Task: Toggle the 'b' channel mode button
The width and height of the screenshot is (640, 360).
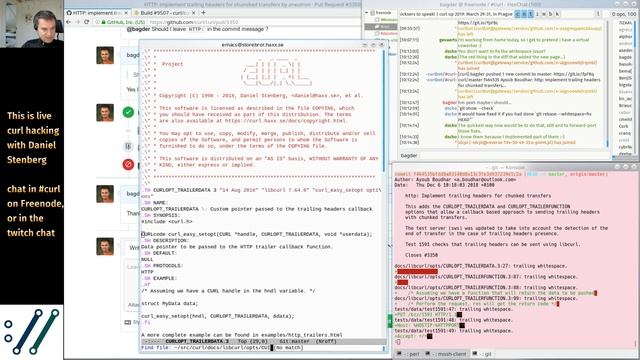Action: (x=550, y=14)
